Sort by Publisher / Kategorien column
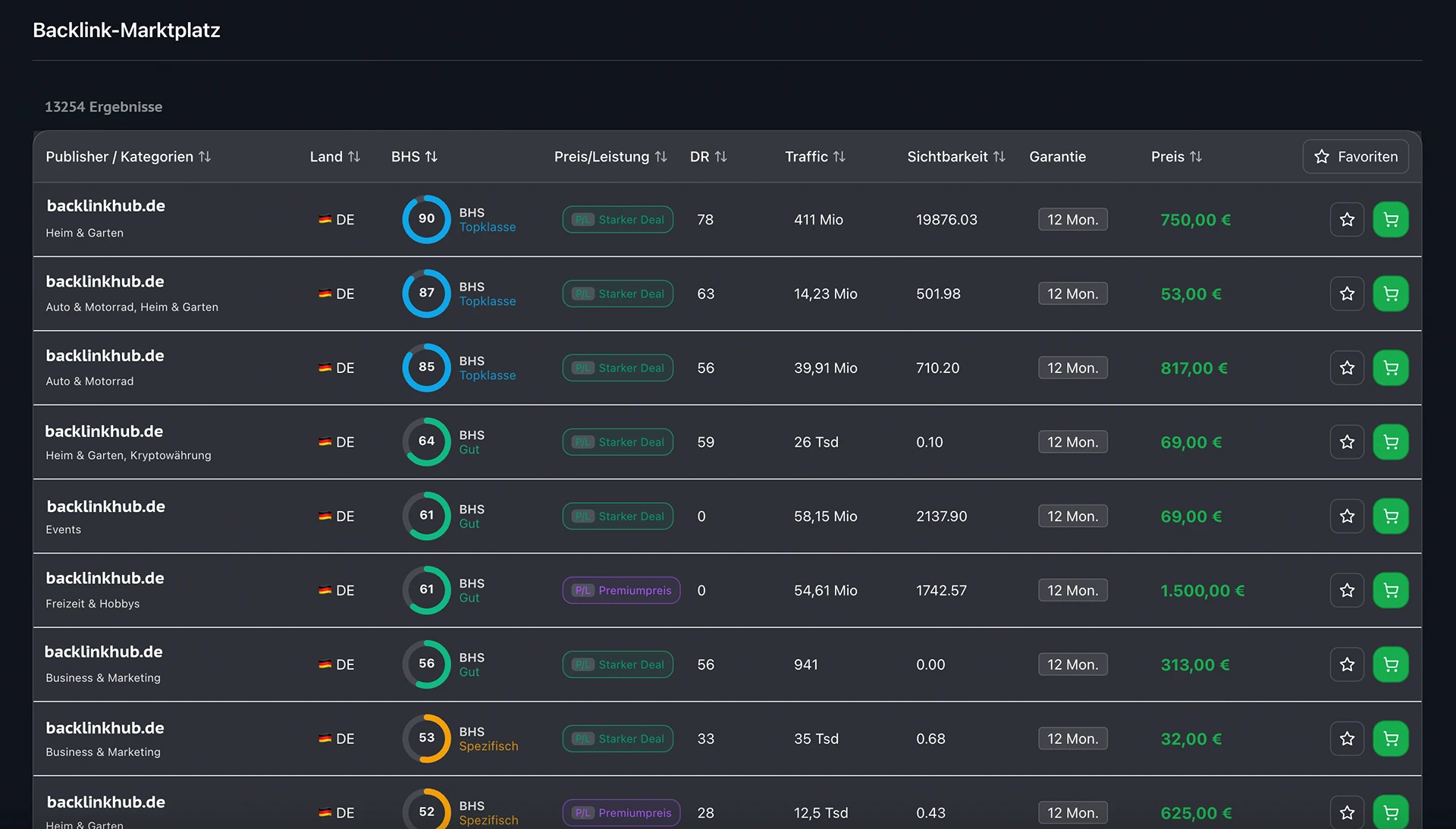 [128, 157]
